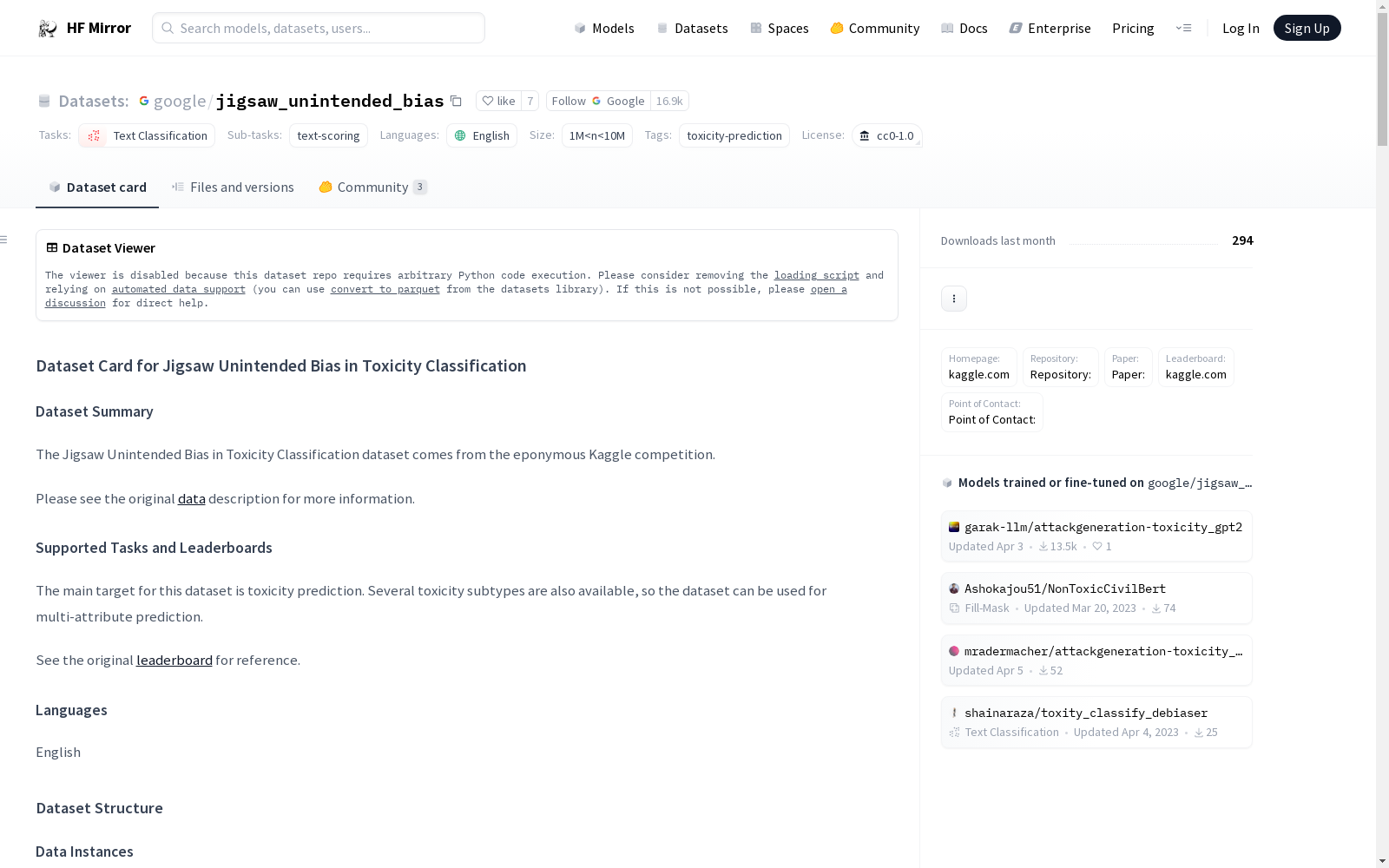Open the Datasets nav item
Viewport: 1389px width, 868px height.
click(692, 29)
